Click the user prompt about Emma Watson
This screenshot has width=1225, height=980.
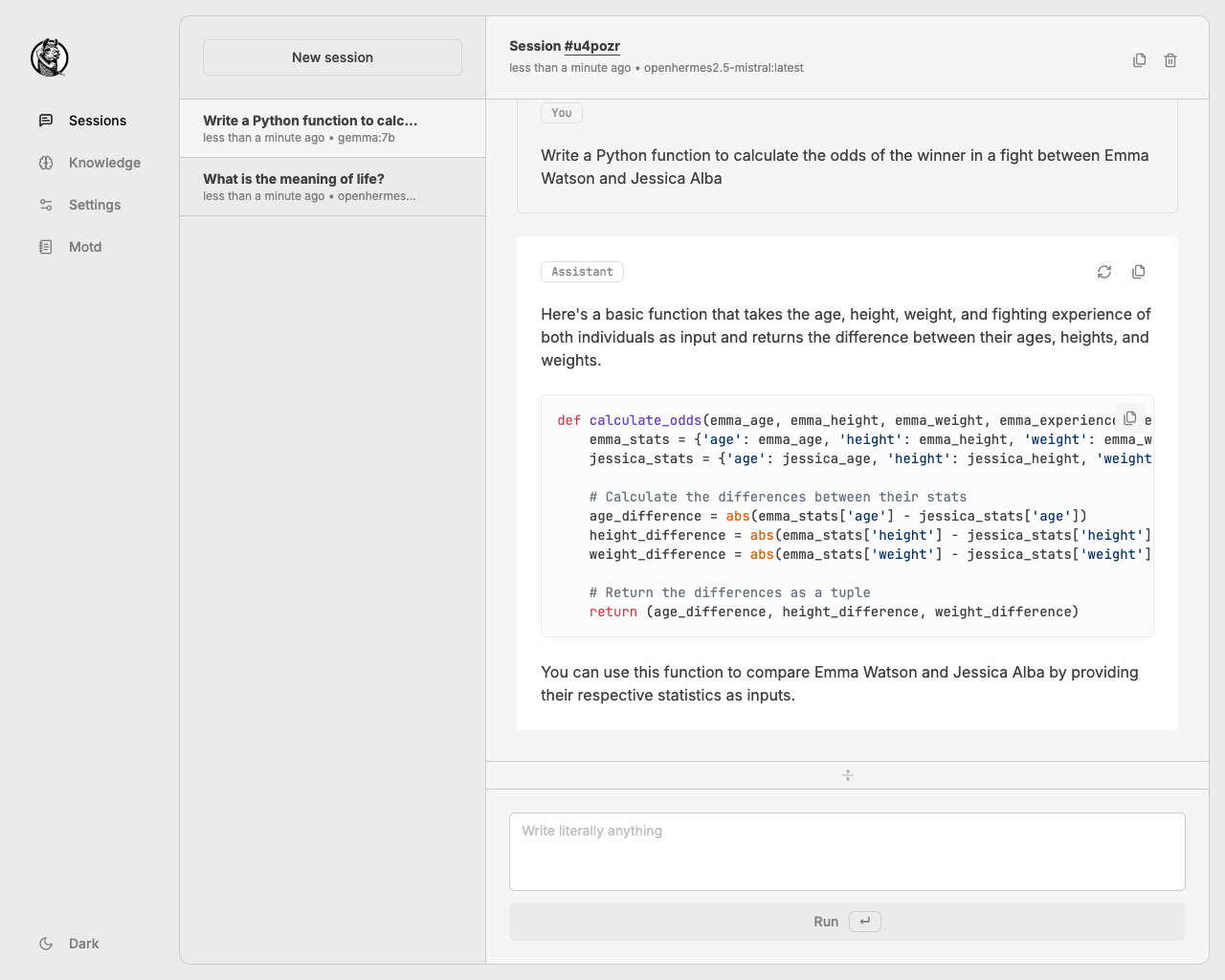click(x=846, y=167)
